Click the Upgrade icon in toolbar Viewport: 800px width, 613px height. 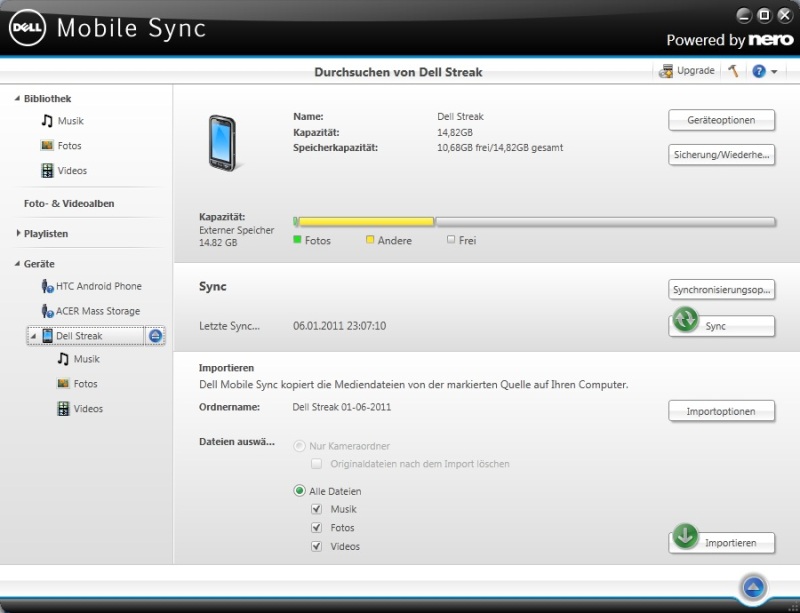(667, 71)
